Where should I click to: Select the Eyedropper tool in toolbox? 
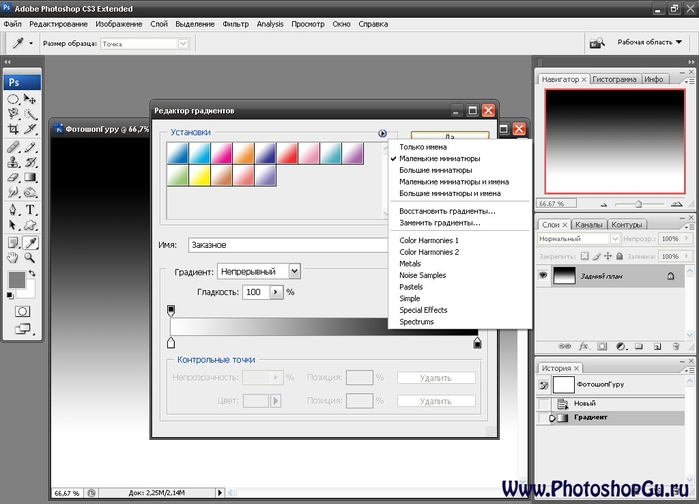click(31, 243)
